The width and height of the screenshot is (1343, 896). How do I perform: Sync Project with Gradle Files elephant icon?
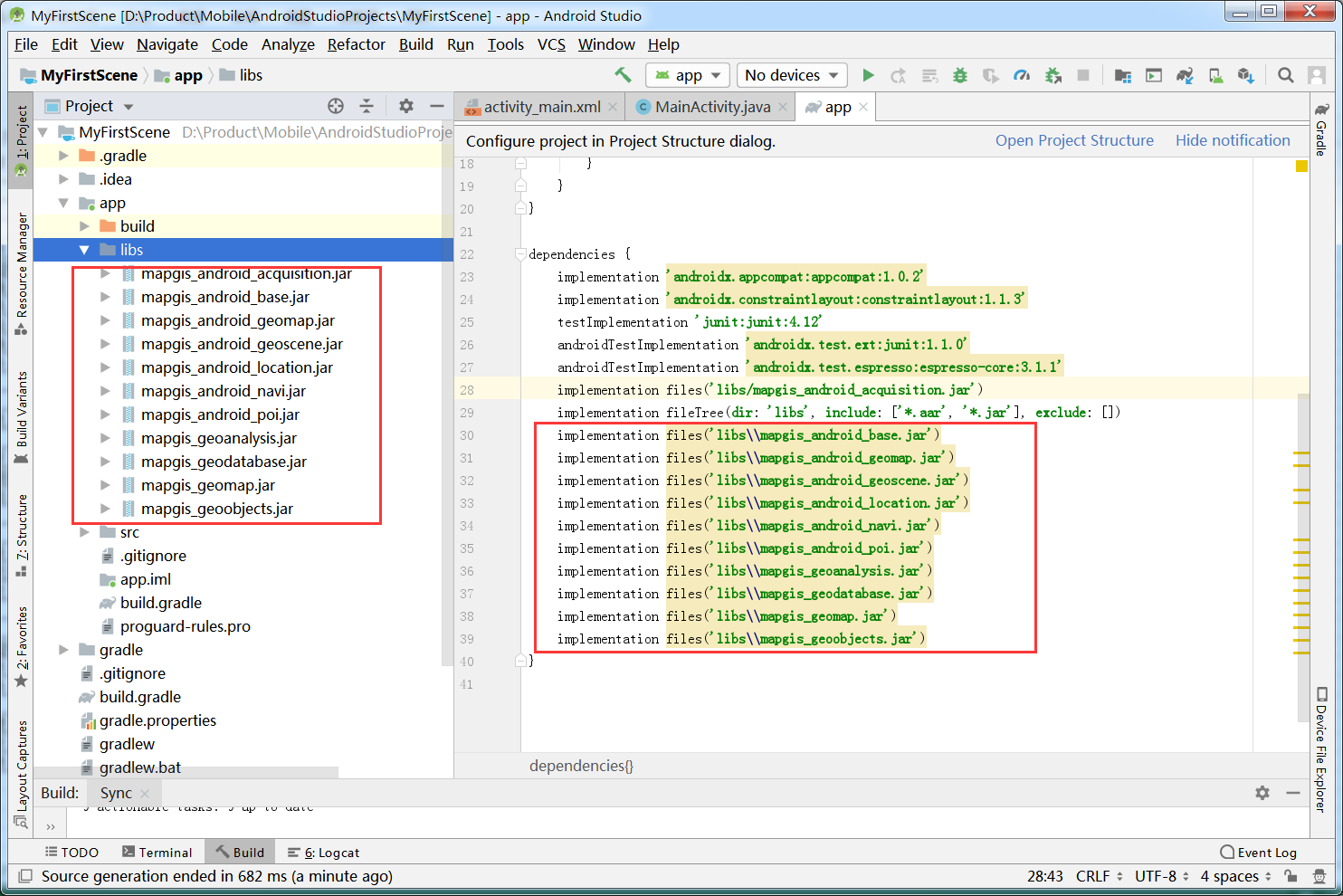pyautogui.click(x=1185, y=75)
